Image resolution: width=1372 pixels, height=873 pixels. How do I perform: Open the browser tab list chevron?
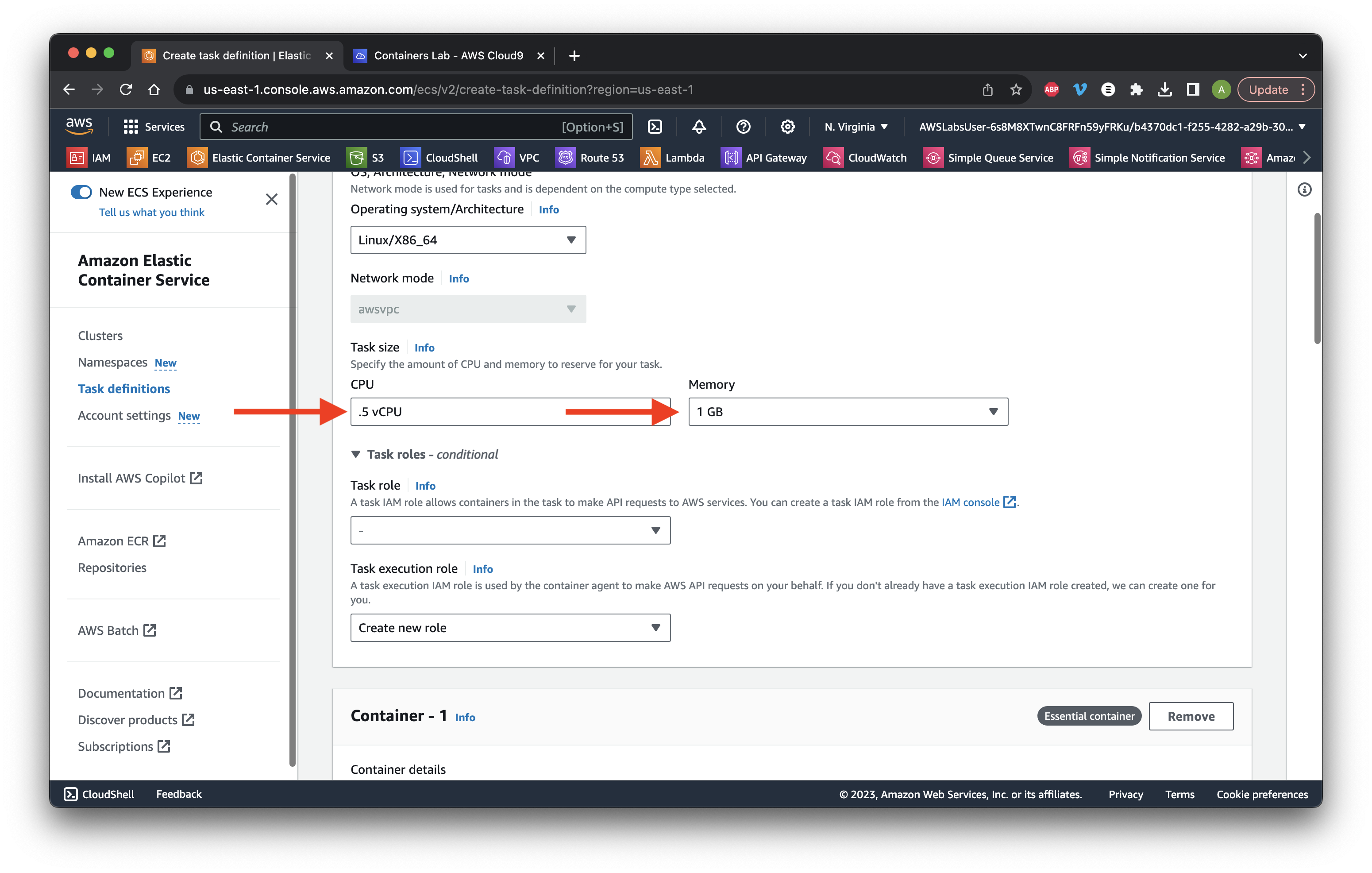coord(1303,55)
